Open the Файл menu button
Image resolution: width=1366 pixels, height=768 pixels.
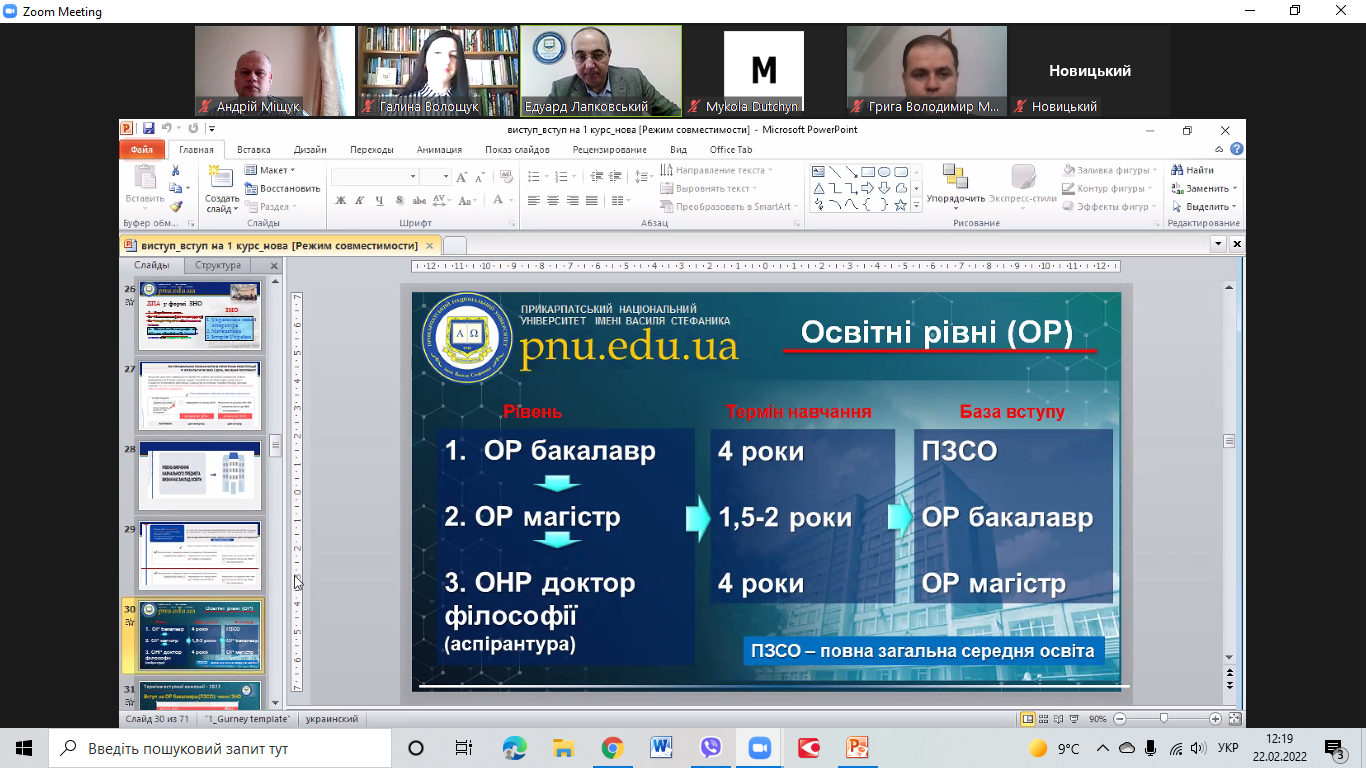point(141,150)
